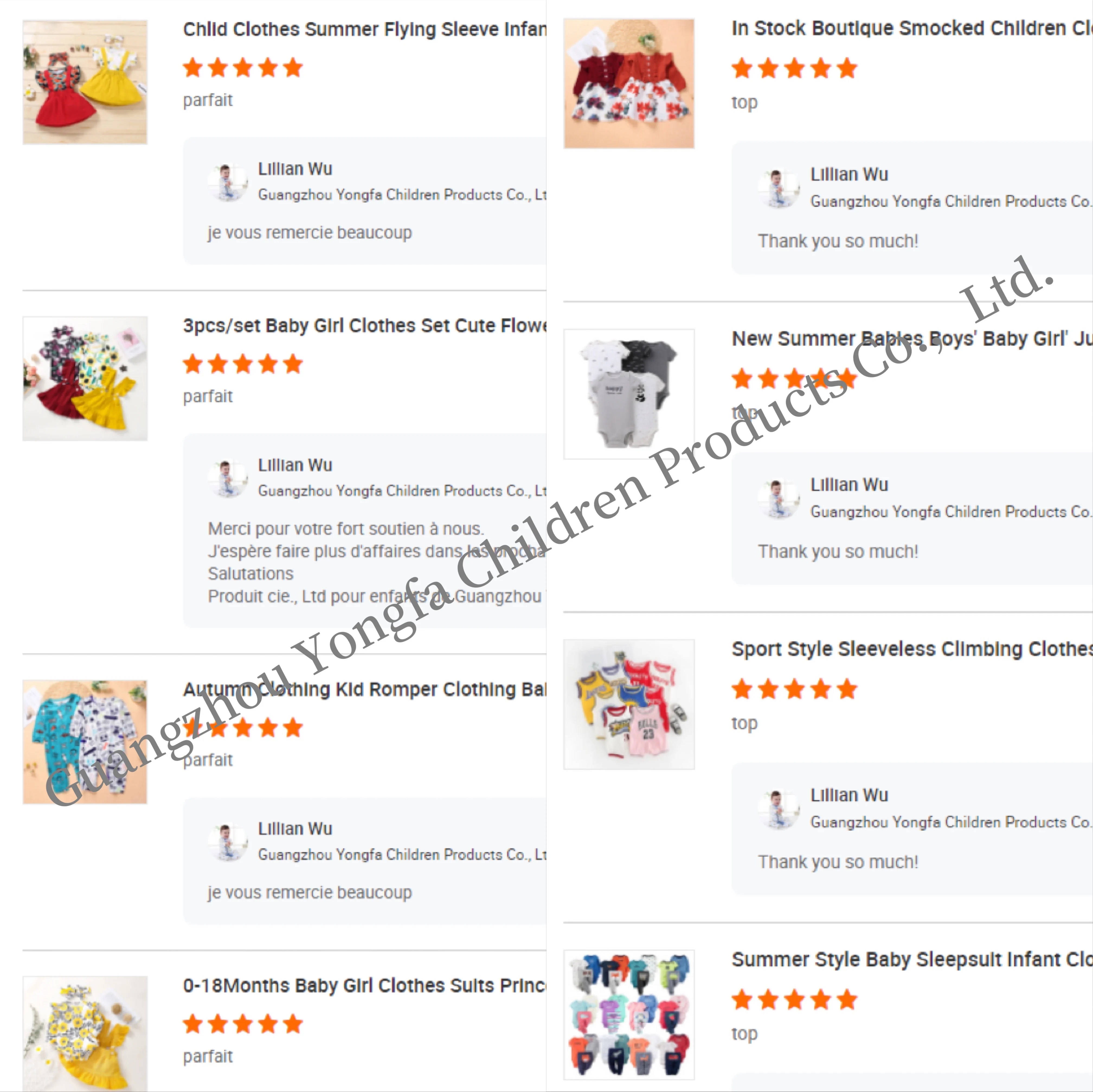The width and height of the screenshot is (1093, 1092).
Task: Open 'In Stock Boutique Smocked Children' title
Action: point(912,28)
